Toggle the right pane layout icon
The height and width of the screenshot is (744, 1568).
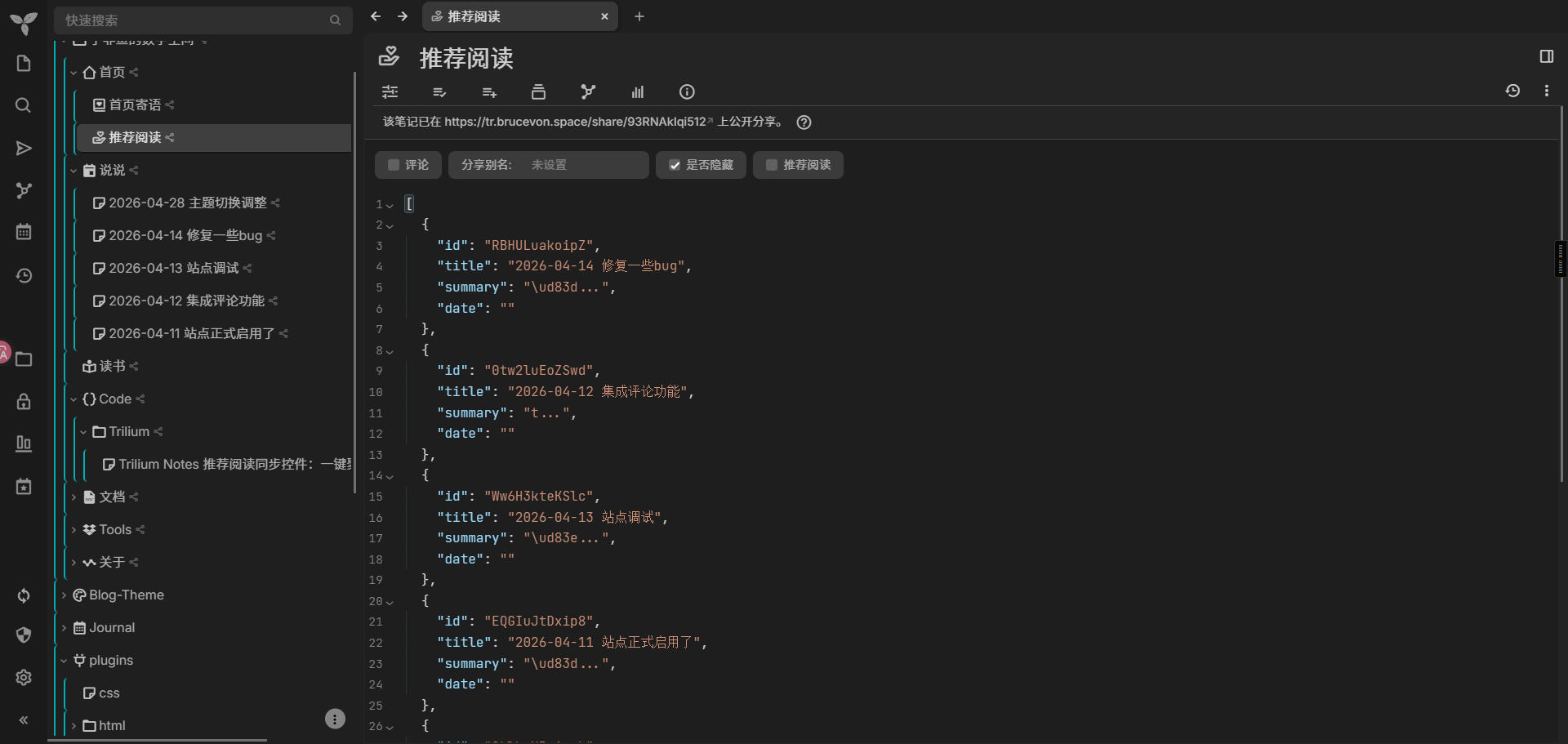click(x=1546, y=56)
